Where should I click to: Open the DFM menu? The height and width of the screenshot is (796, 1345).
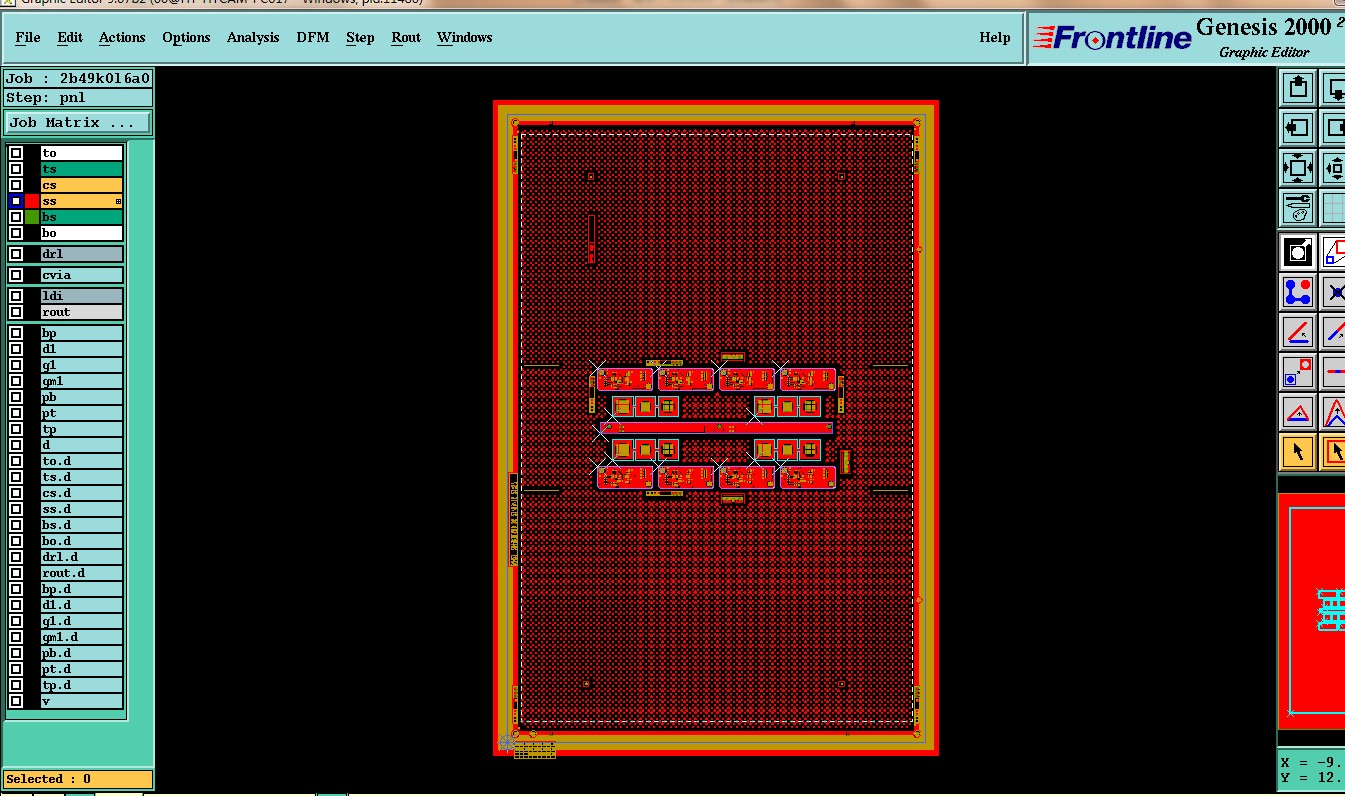(x=313, y=37)
